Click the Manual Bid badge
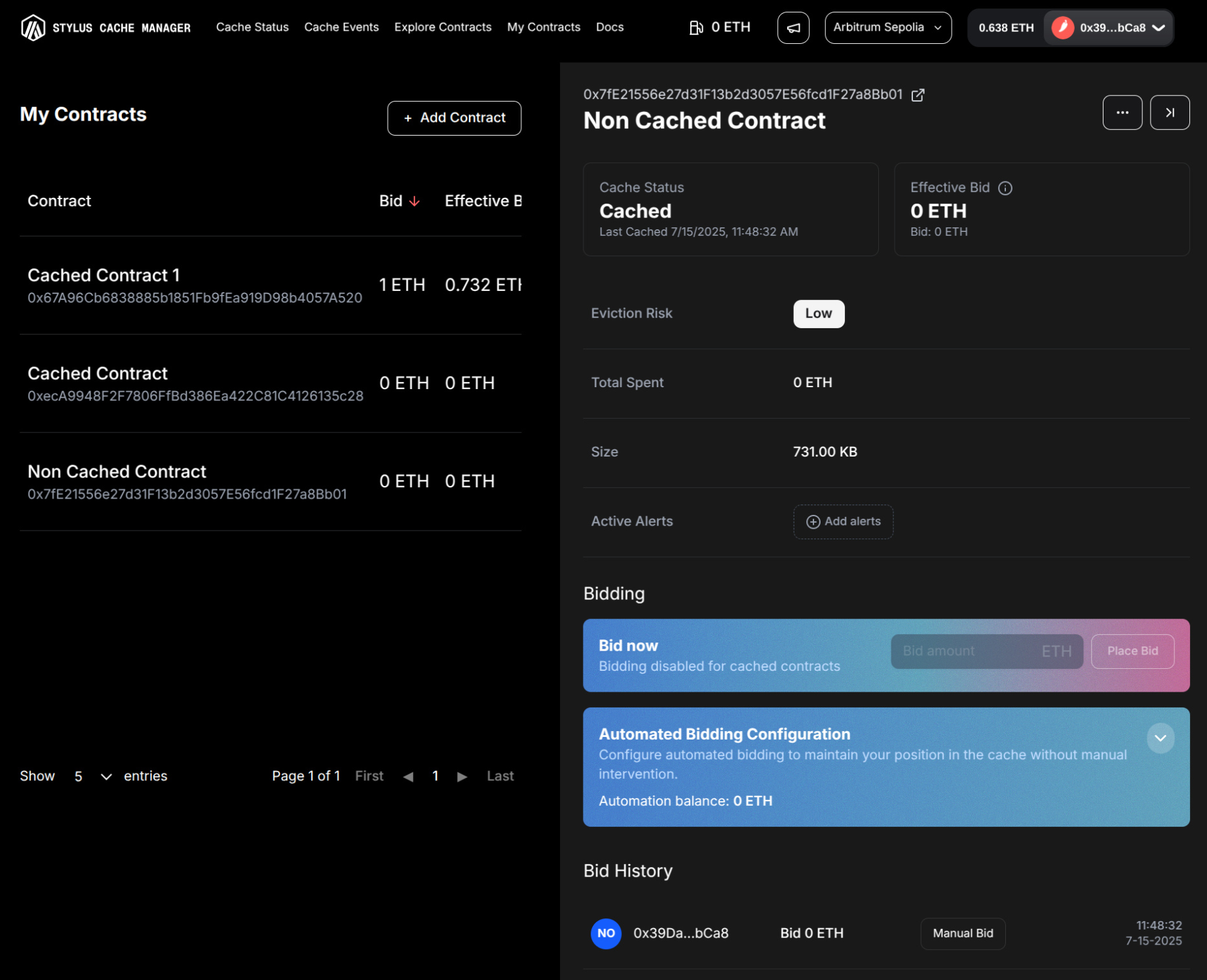Screen dimensions: 1207x980 pyautogui.click(x=963, y=933)
